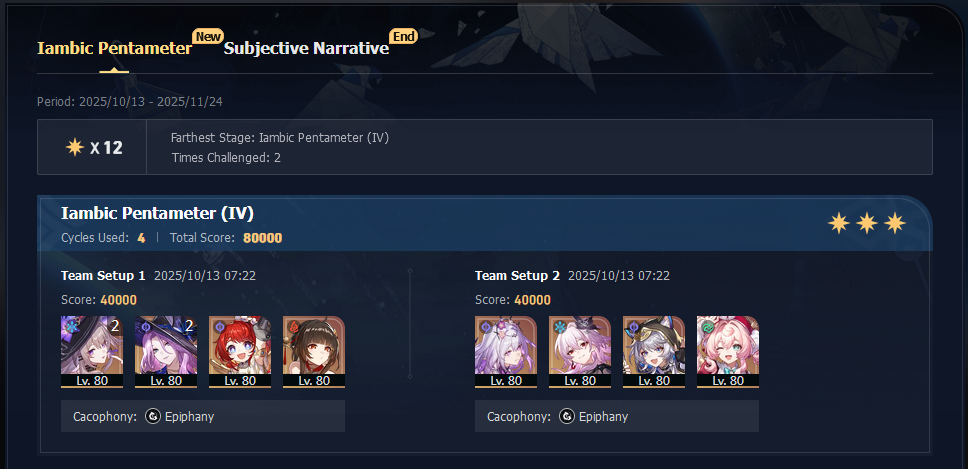The width and height of the screenshot is (968, 469).
Task: Click the red-haired character portrait
Action: click(x=240, y=352)
